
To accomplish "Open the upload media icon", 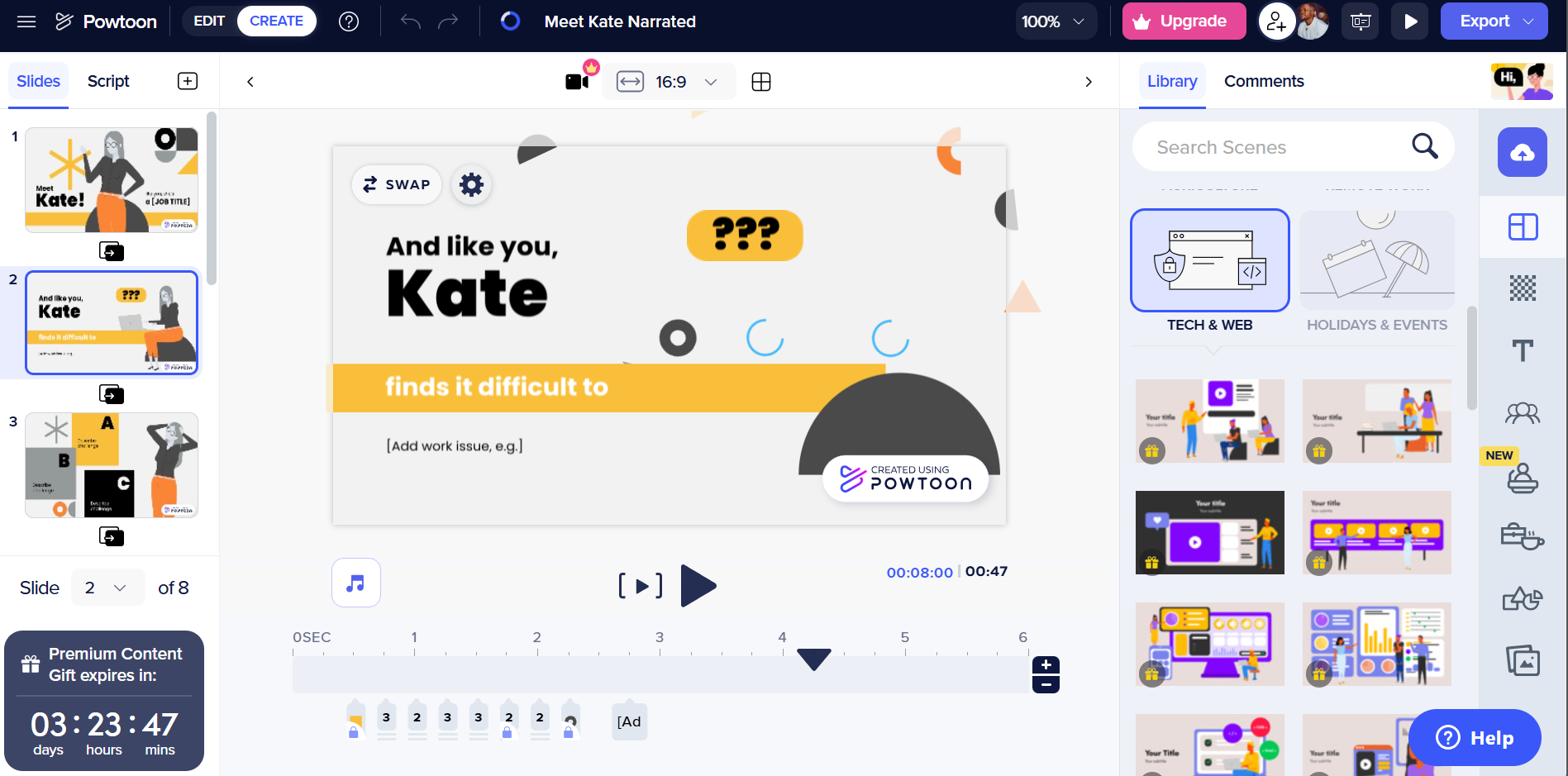I will 1523,152.
